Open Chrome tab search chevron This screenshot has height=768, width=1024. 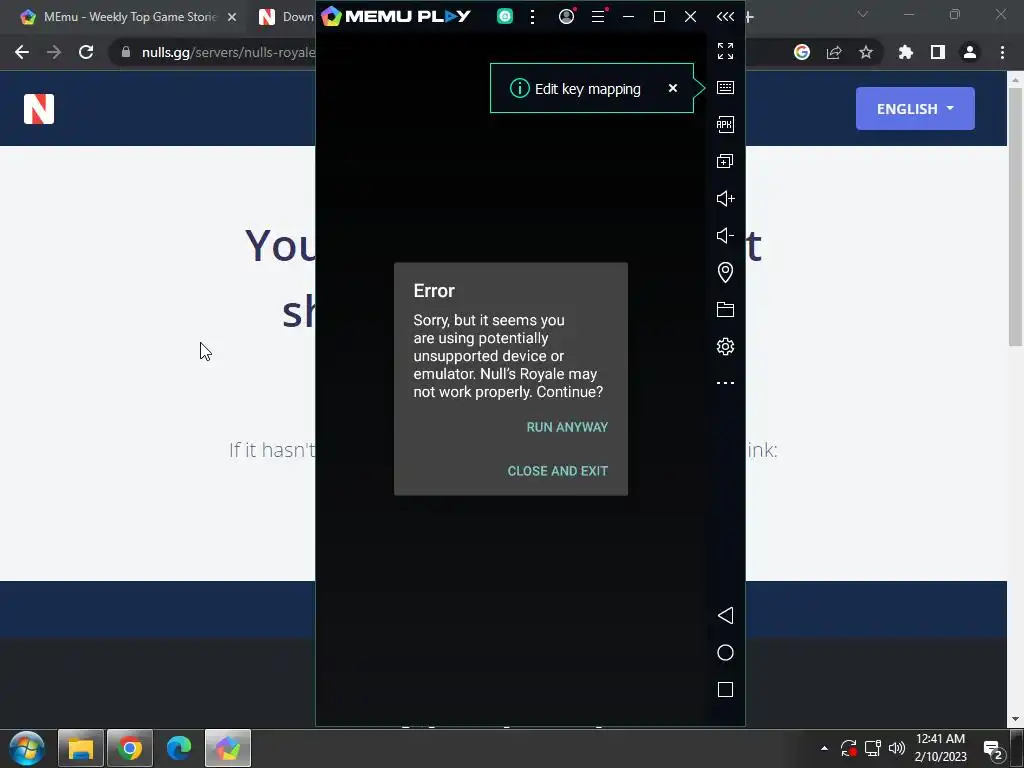pyautogui.click(x=863, y=14)
